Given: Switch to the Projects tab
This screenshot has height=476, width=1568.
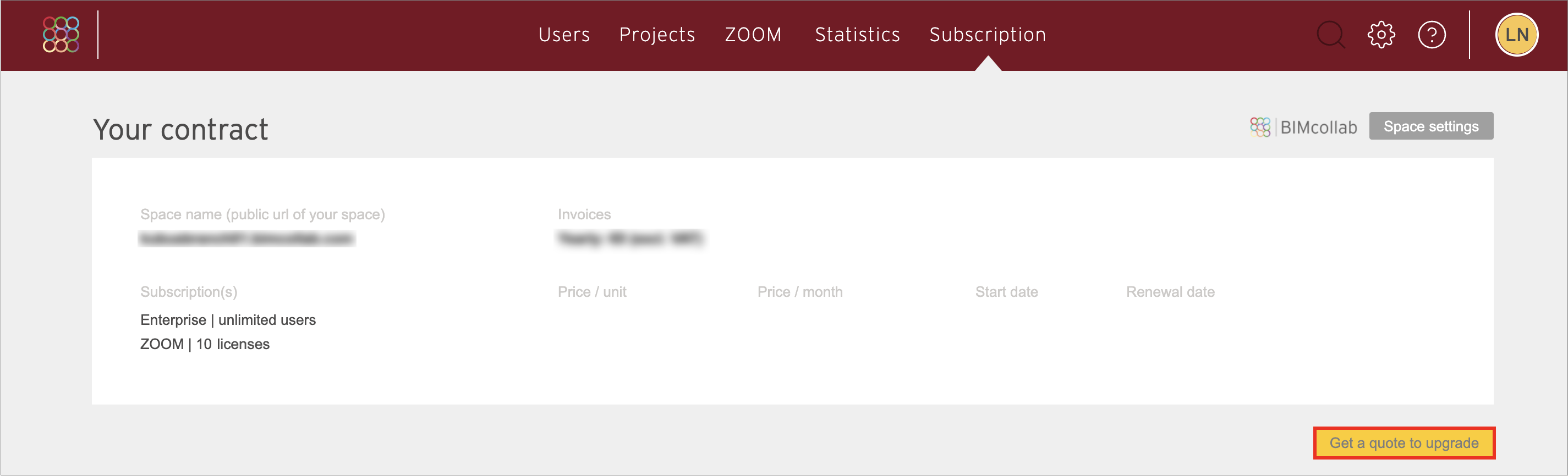Looking at the screenshot, I should pos(657,35).
